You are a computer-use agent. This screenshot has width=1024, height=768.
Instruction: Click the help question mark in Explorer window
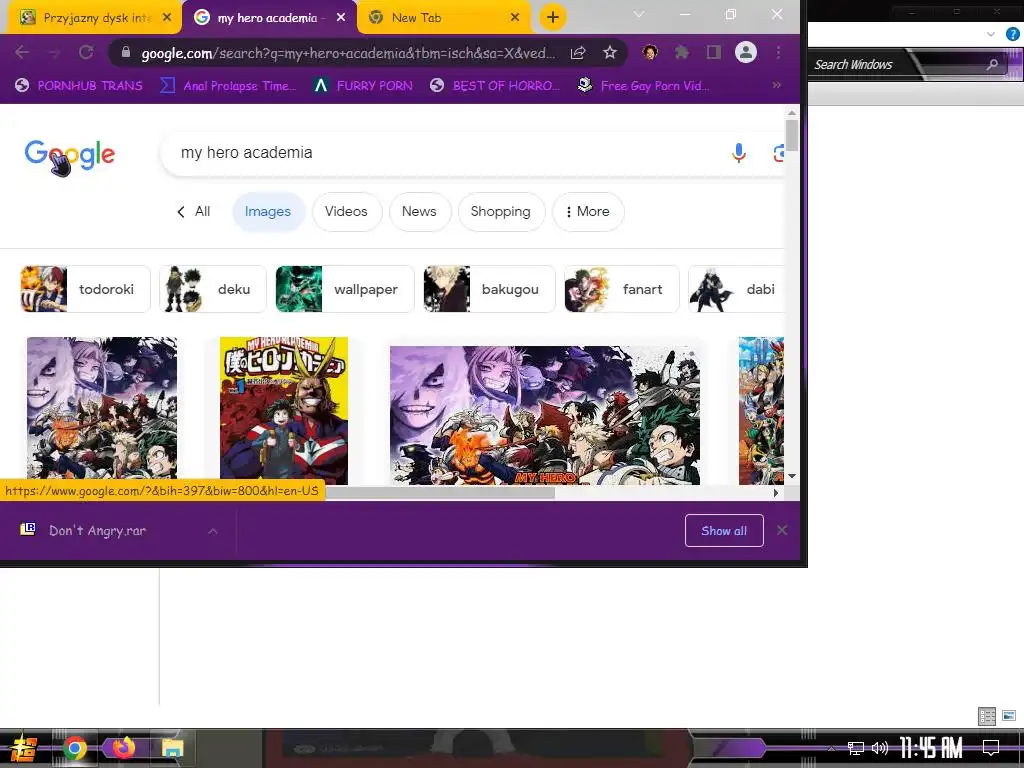(x=1012, y=34)
